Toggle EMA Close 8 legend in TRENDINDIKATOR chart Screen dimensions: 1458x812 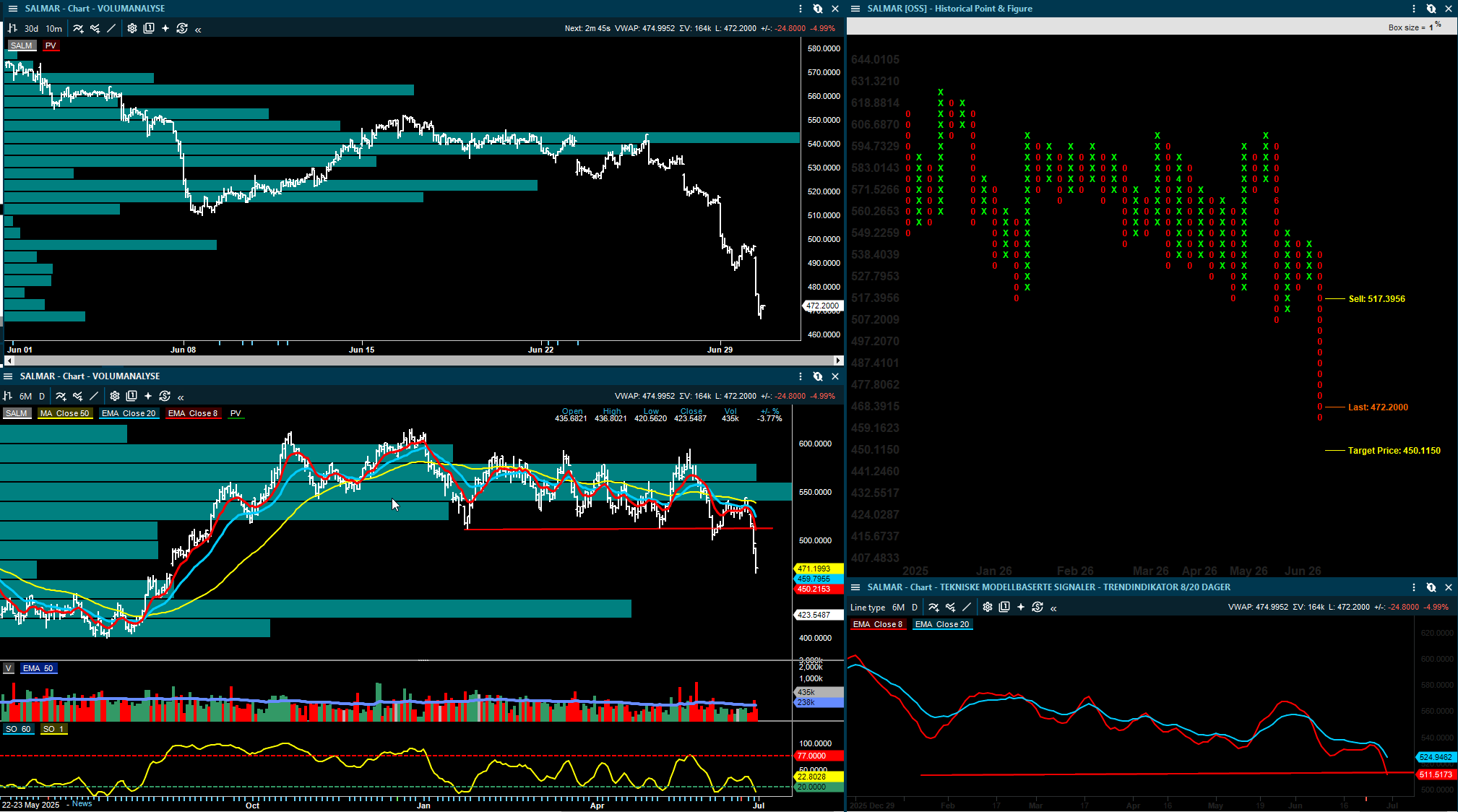click(x=878, y=624)
